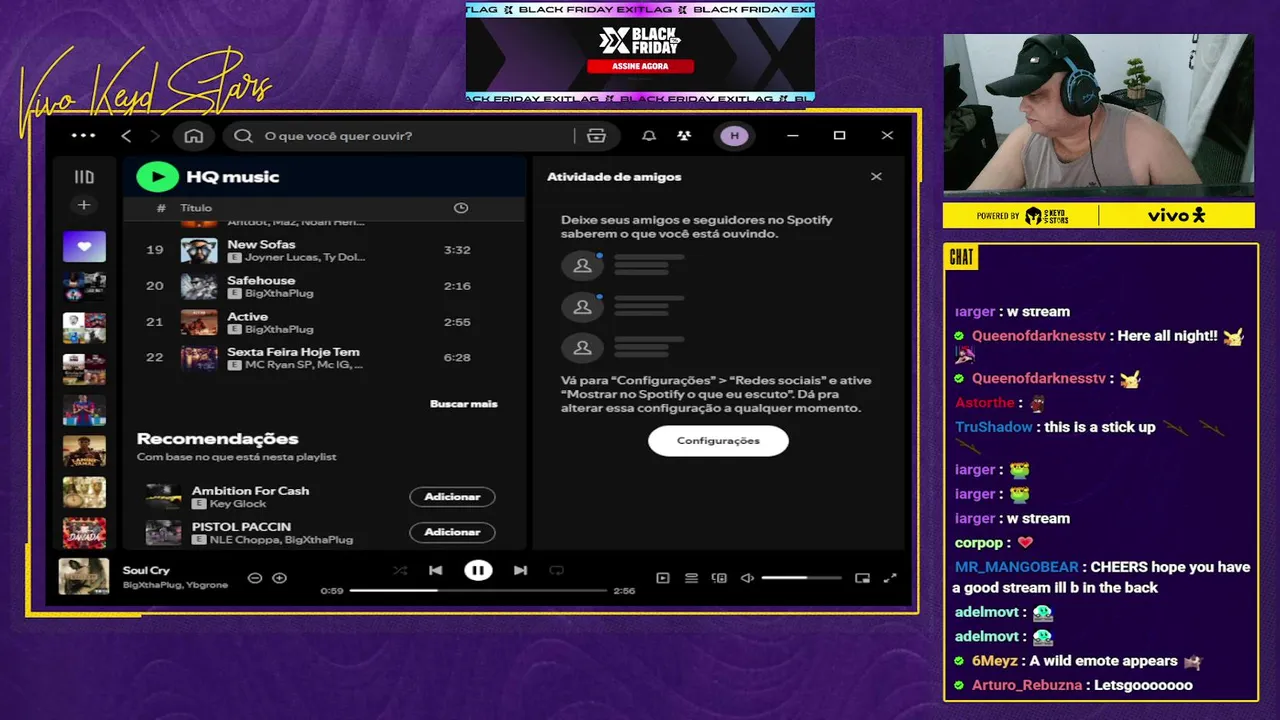
Task: Go forward with the right arrow
Action: click(x=155, y=136)
